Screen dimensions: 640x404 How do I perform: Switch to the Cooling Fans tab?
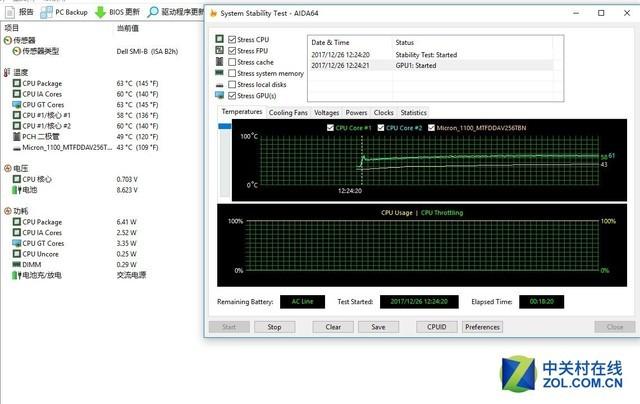(x=288, y=113)
